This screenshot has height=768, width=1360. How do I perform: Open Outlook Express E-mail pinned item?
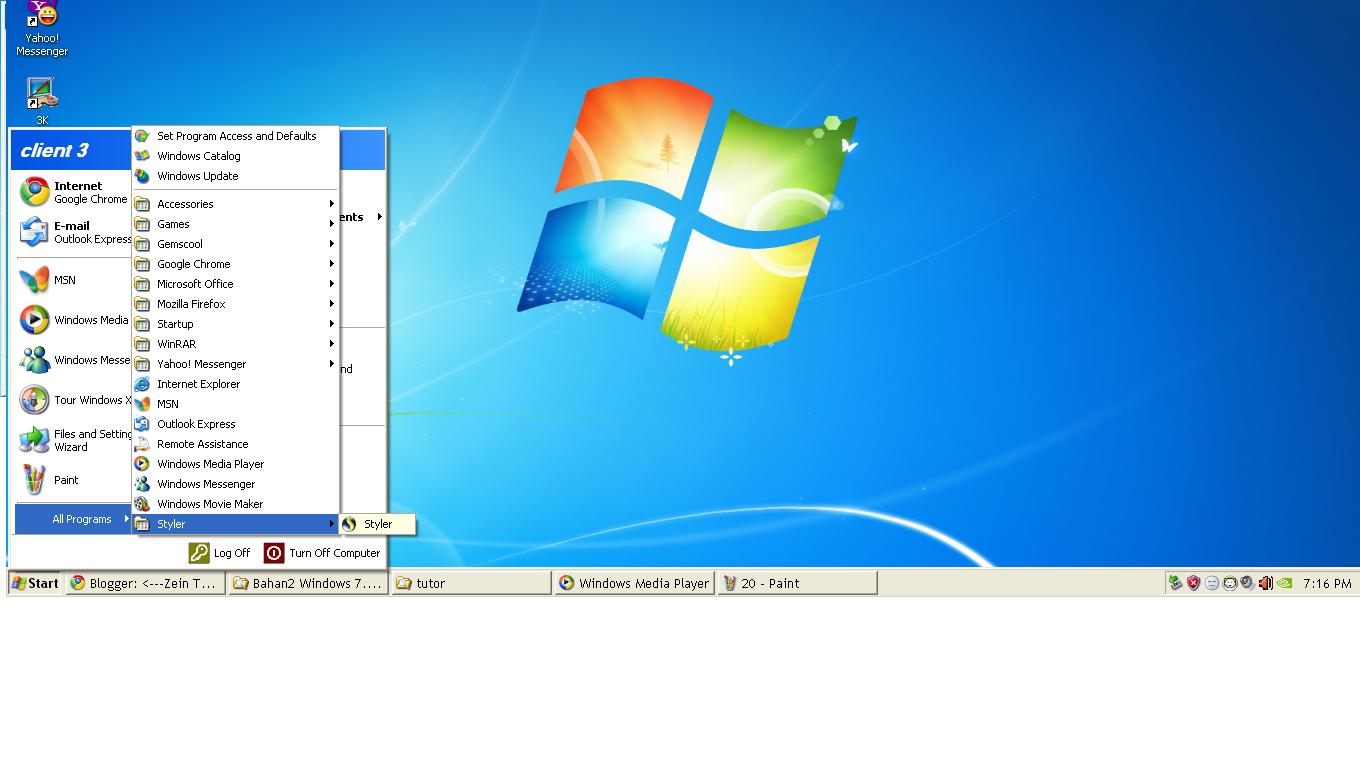74,232
